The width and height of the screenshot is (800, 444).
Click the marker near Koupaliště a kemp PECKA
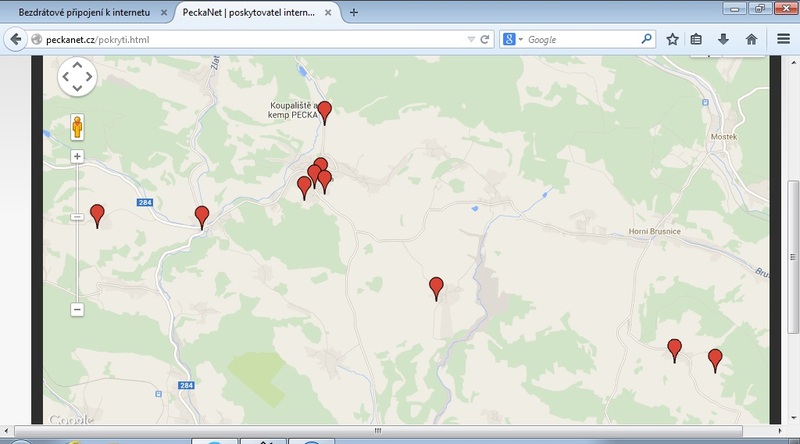324,112
